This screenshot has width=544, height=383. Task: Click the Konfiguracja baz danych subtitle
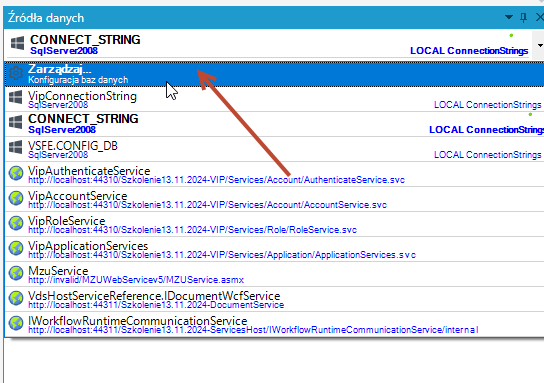click(78, 80)
